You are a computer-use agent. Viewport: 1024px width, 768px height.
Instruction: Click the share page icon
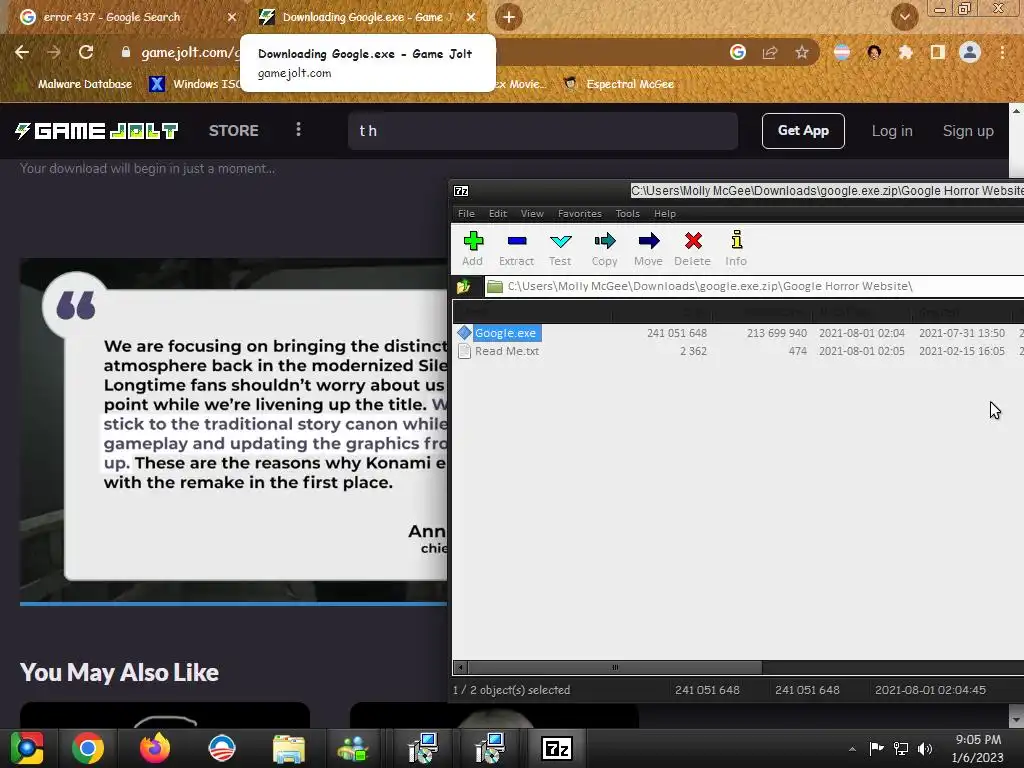[x=770, y=52]
